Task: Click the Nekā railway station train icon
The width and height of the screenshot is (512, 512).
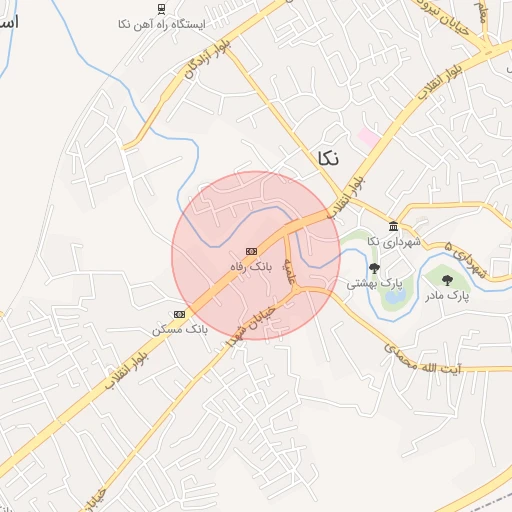Action: (161, 9)
